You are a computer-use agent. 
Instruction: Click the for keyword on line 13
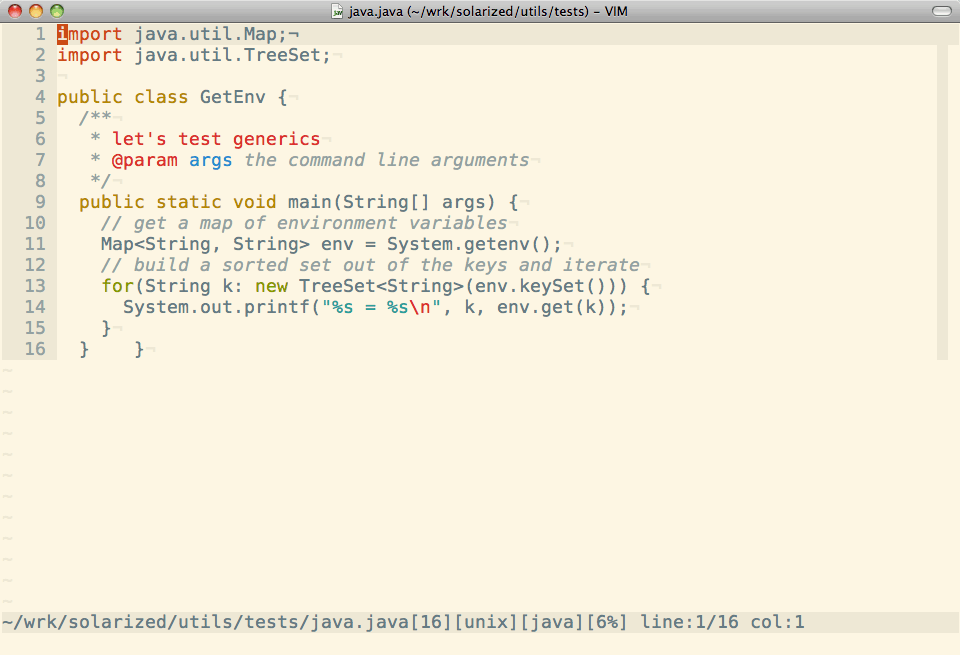pos(117,286)
